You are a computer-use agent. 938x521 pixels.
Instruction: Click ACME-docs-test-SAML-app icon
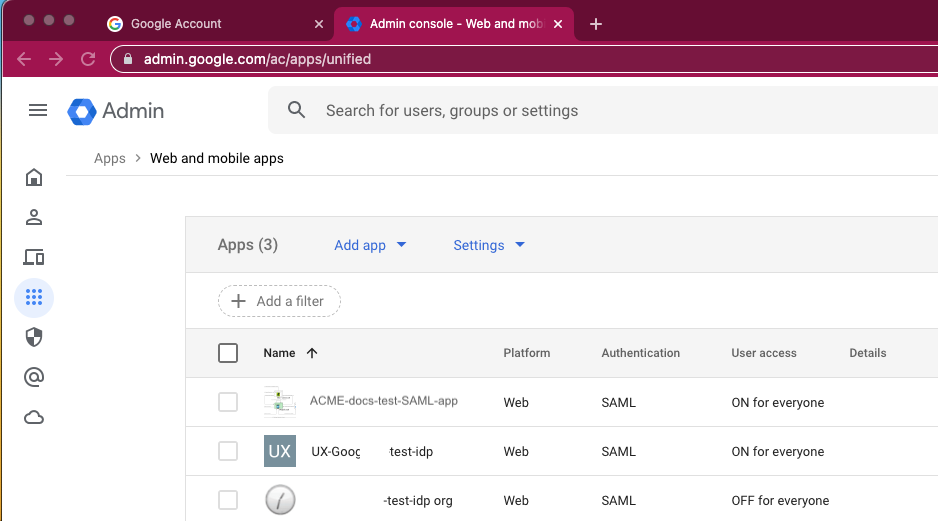tap(280, 402)
